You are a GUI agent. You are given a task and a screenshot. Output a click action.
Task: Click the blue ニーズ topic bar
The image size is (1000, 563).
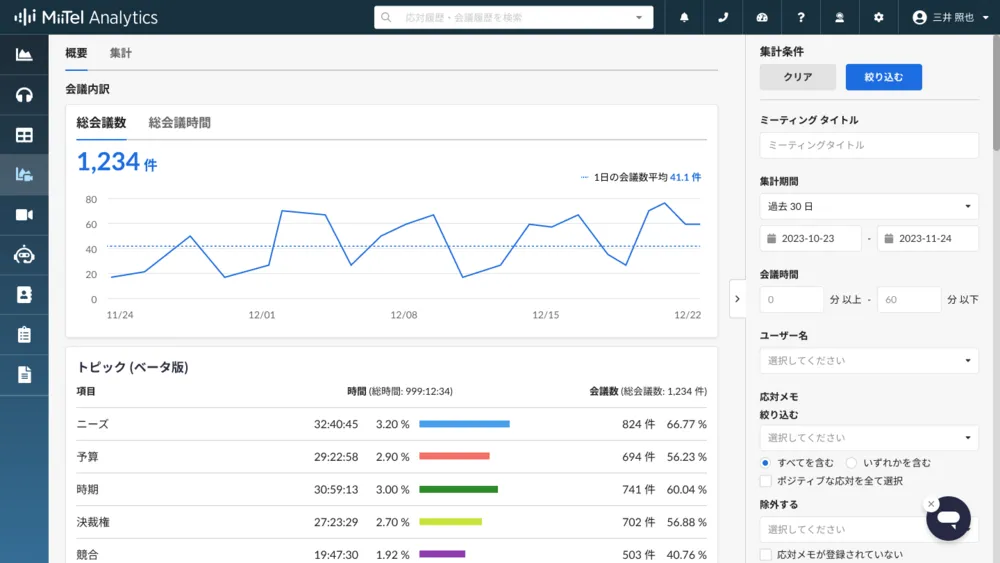(x=464, y=424)
